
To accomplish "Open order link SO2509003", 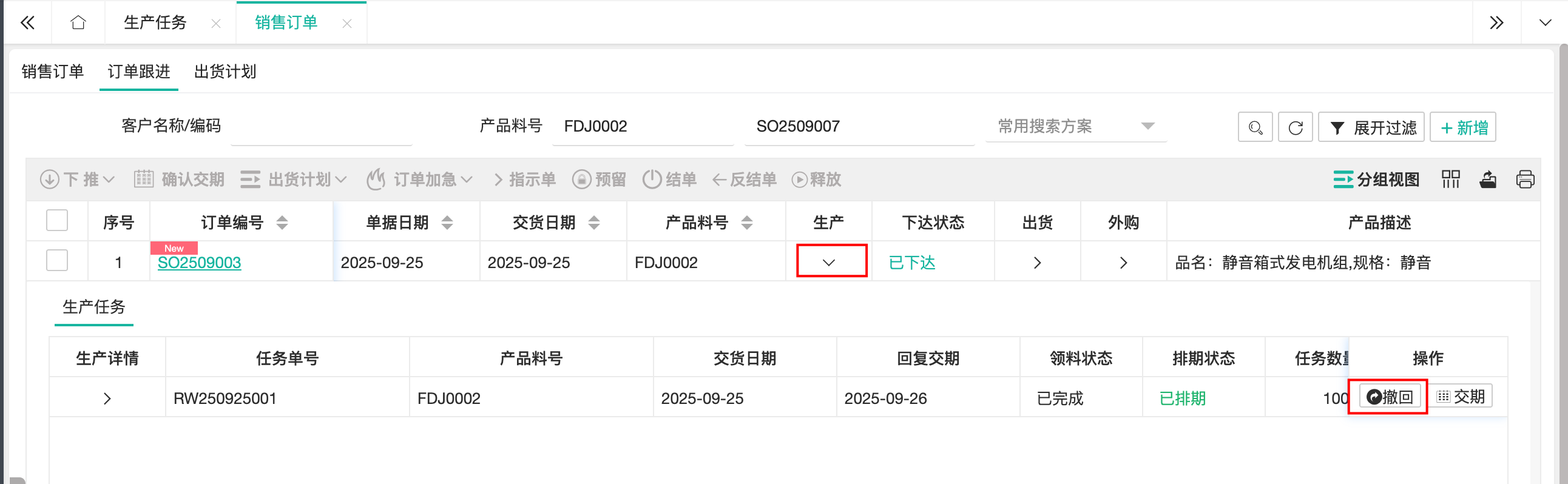I will [199, 263].
